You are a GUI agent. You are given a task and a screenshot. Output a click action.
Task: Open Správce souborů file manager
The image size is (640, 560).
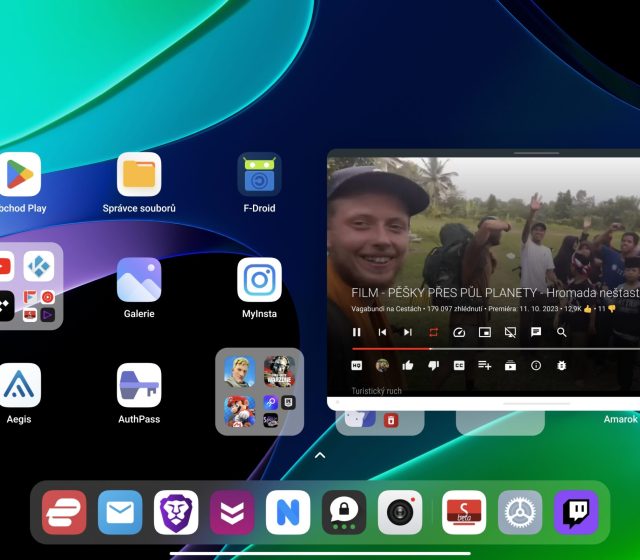click(139, 175)
